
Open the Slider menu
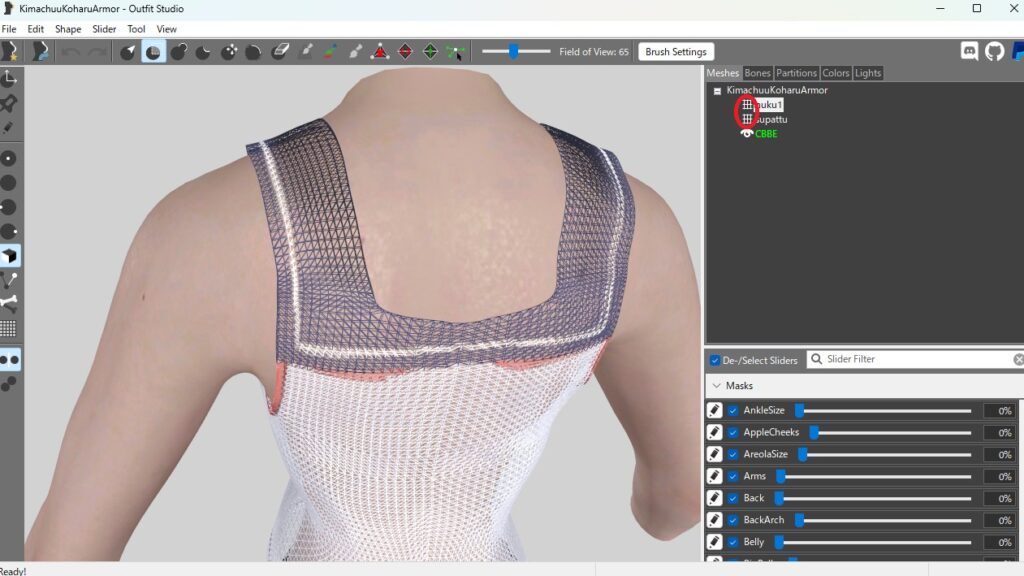coord(104,29)
